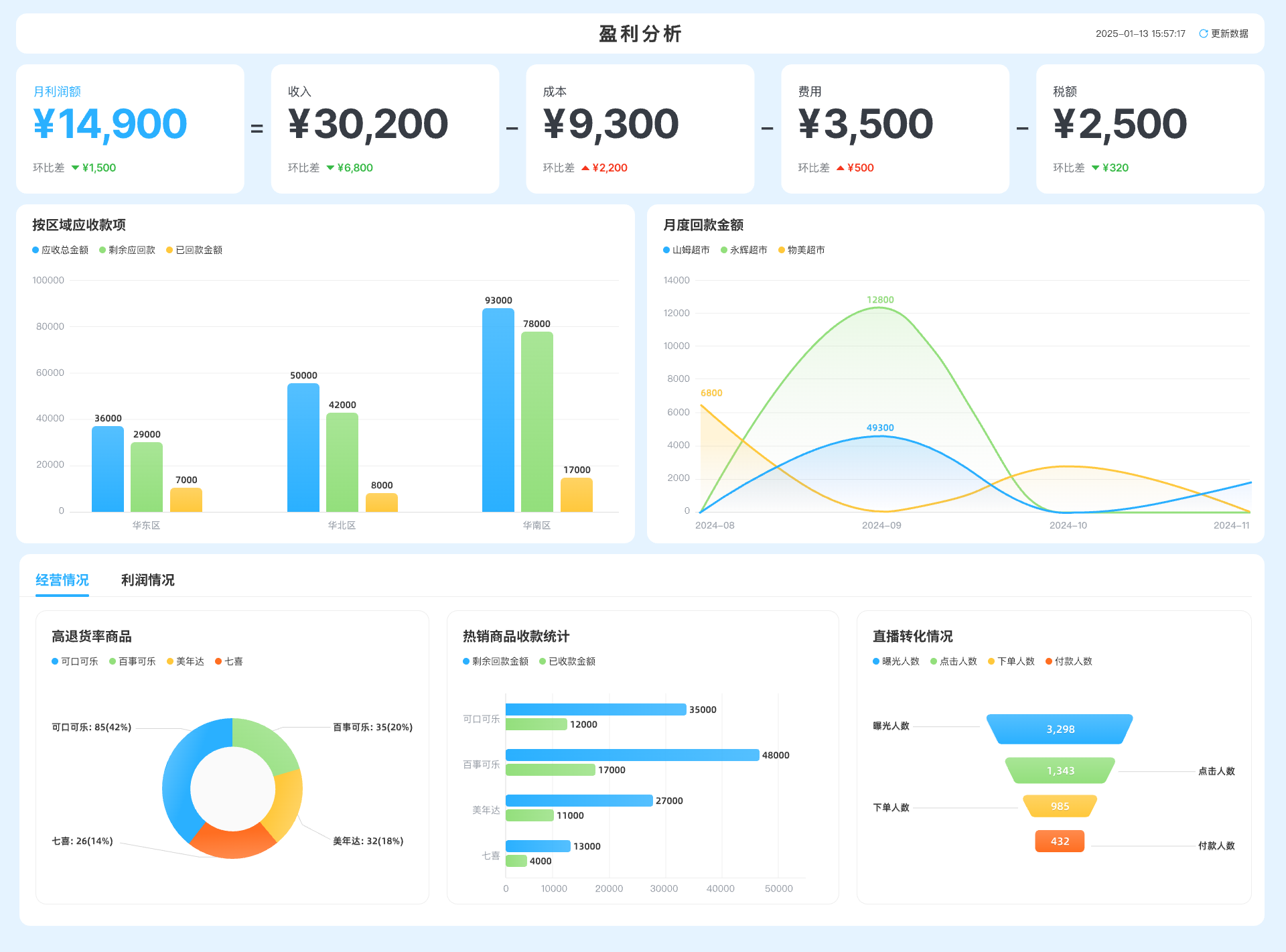Screen dimensions: 1286x952
Task: Toggle 付款人数 legend in funnel chart
Action: (x=1069, y=661)
